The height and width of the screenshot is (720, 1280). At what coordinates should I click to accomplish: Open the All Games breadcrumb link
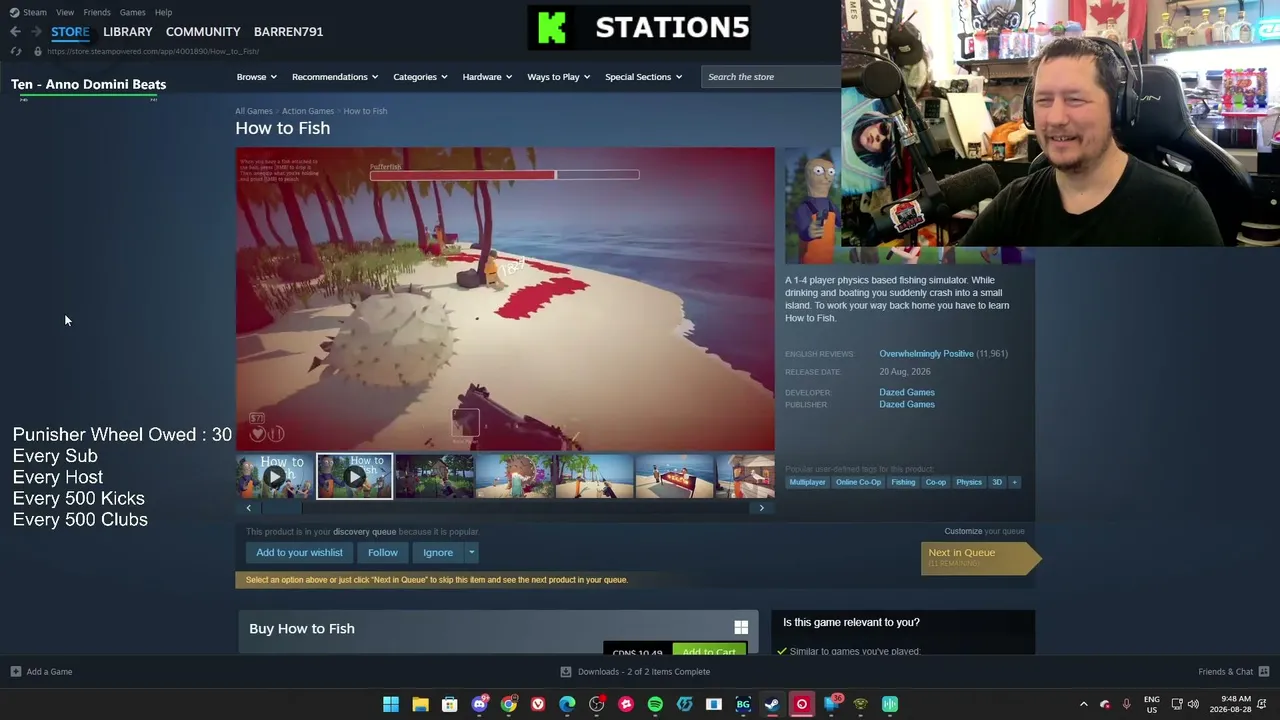[254, 111]
